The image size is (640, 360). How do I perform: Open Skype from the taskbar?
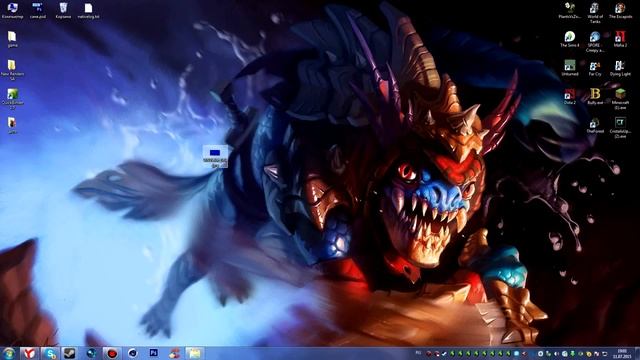(50, 353)
